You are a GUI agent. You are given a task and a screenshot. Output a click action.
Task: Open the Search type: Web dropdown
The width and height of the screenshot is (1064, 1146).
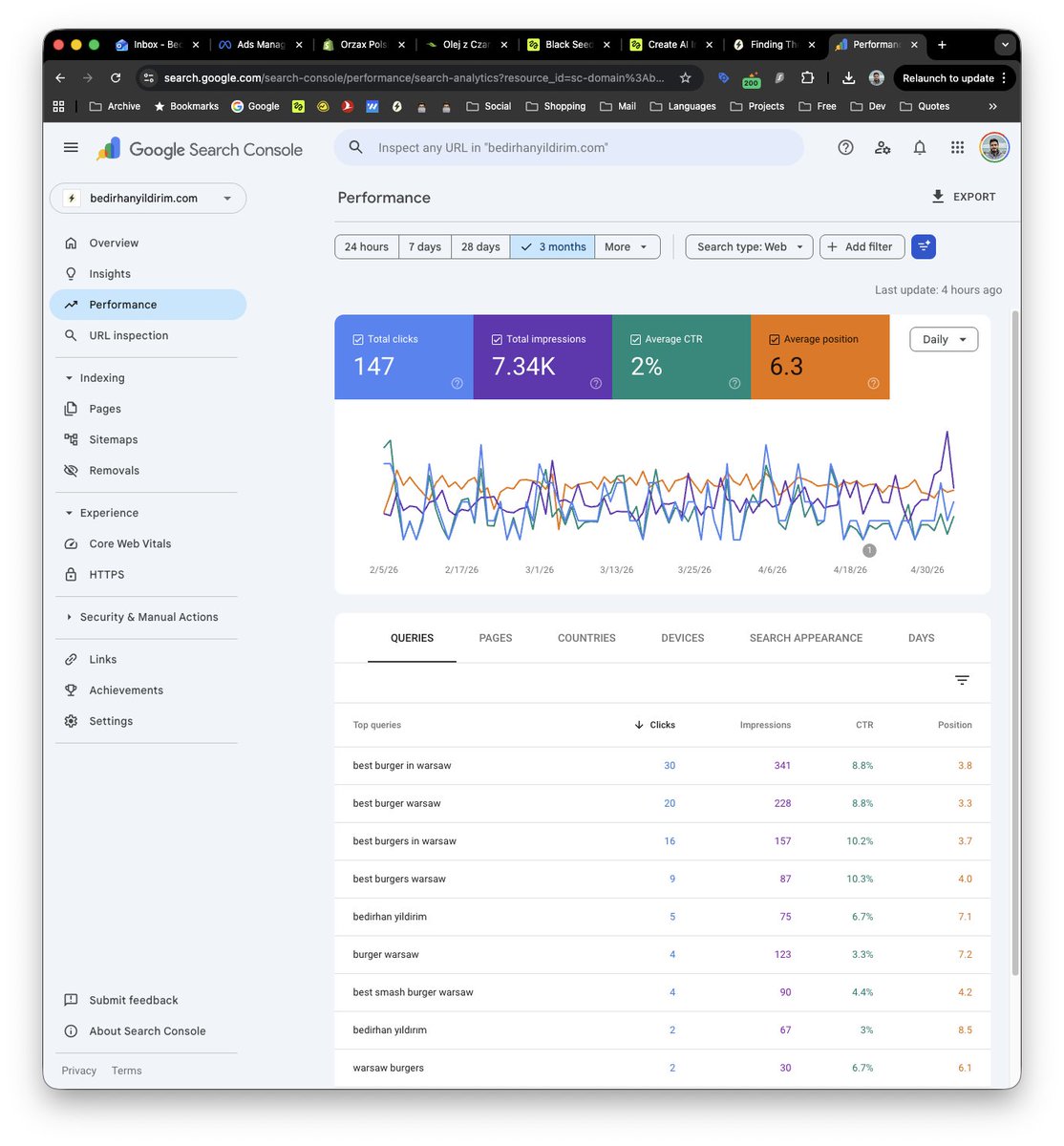click(x=750, y=246)
